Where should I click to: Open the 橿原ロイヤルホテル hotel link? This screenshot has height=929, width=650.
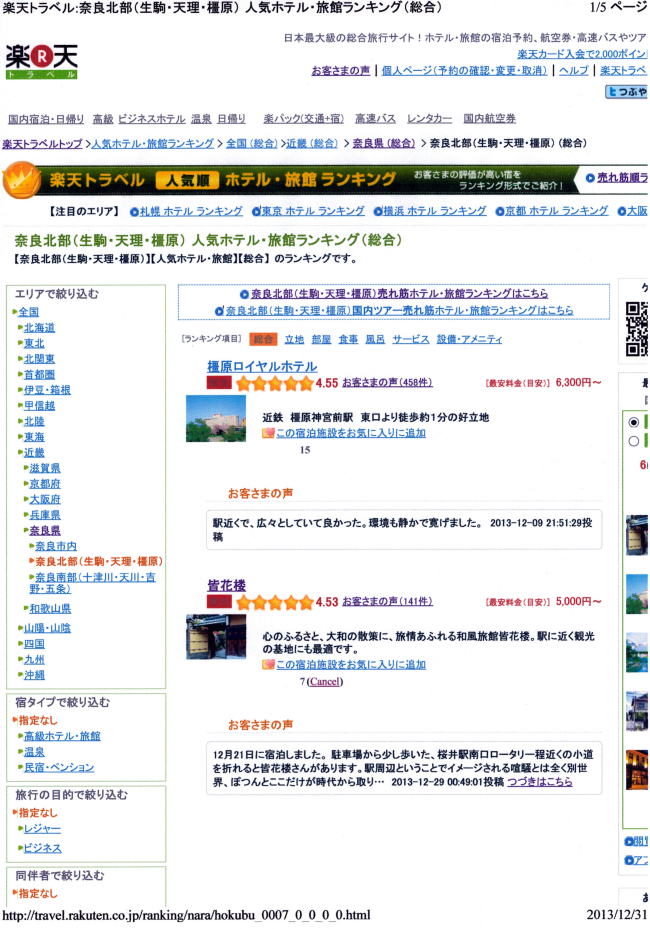pyautogui.click(x=262, y=367)
